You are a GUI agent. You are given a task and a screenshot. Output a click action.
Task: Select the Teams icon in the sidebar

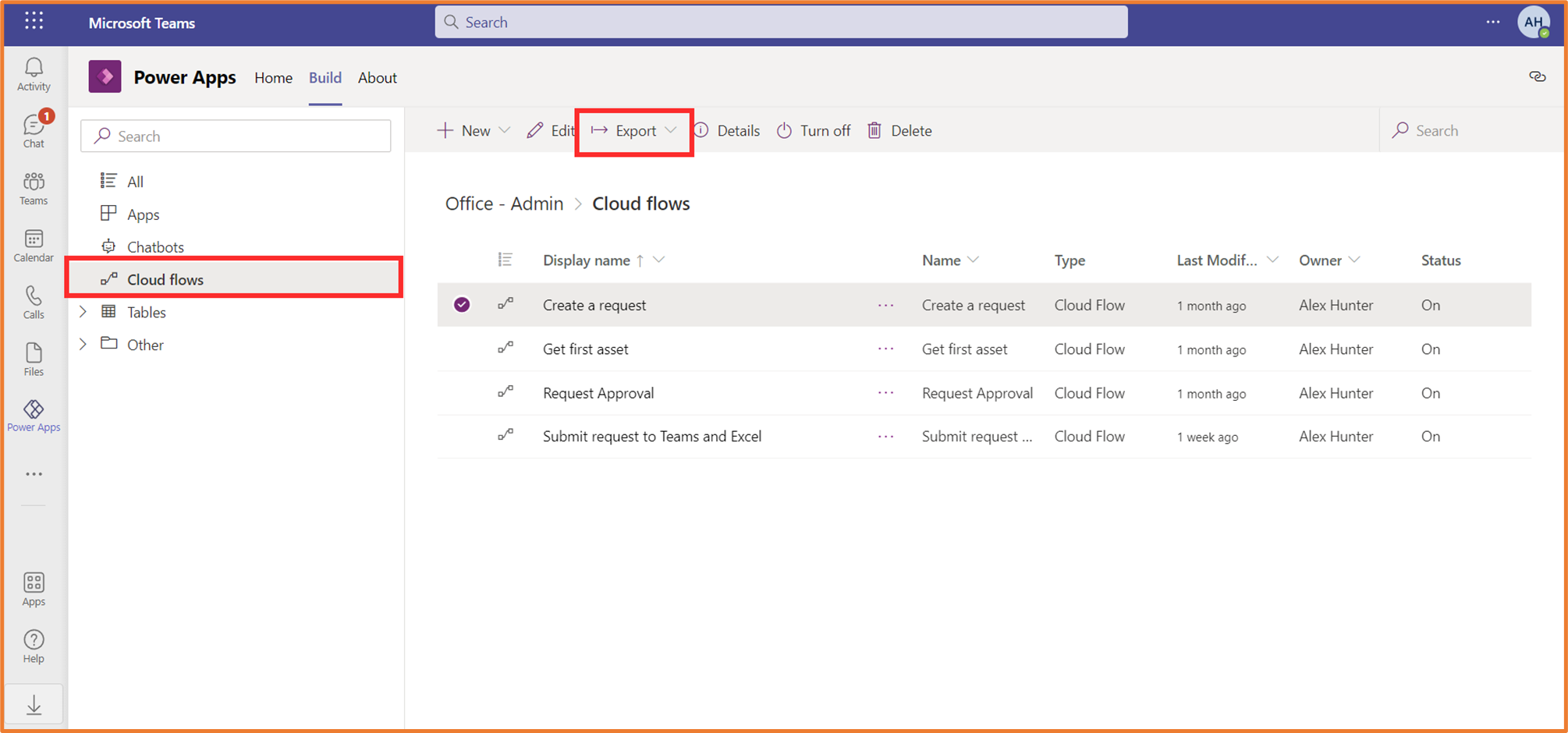click(33, 187)
